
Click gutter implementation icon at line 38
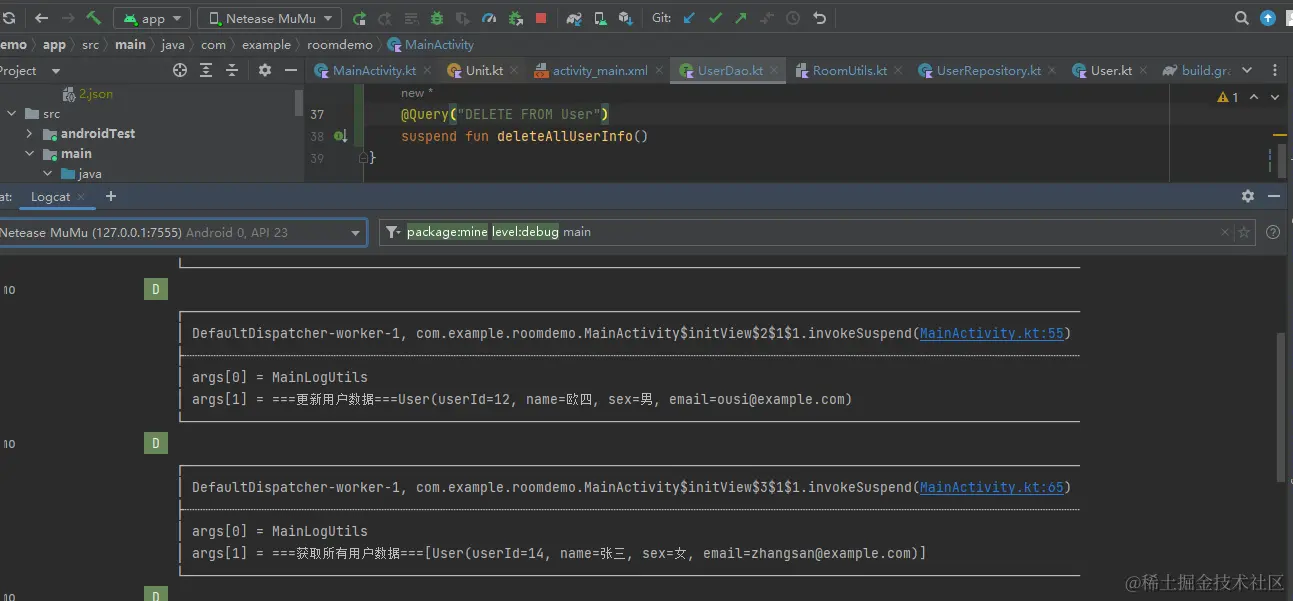pyautogui.click(x=340, y=136)
